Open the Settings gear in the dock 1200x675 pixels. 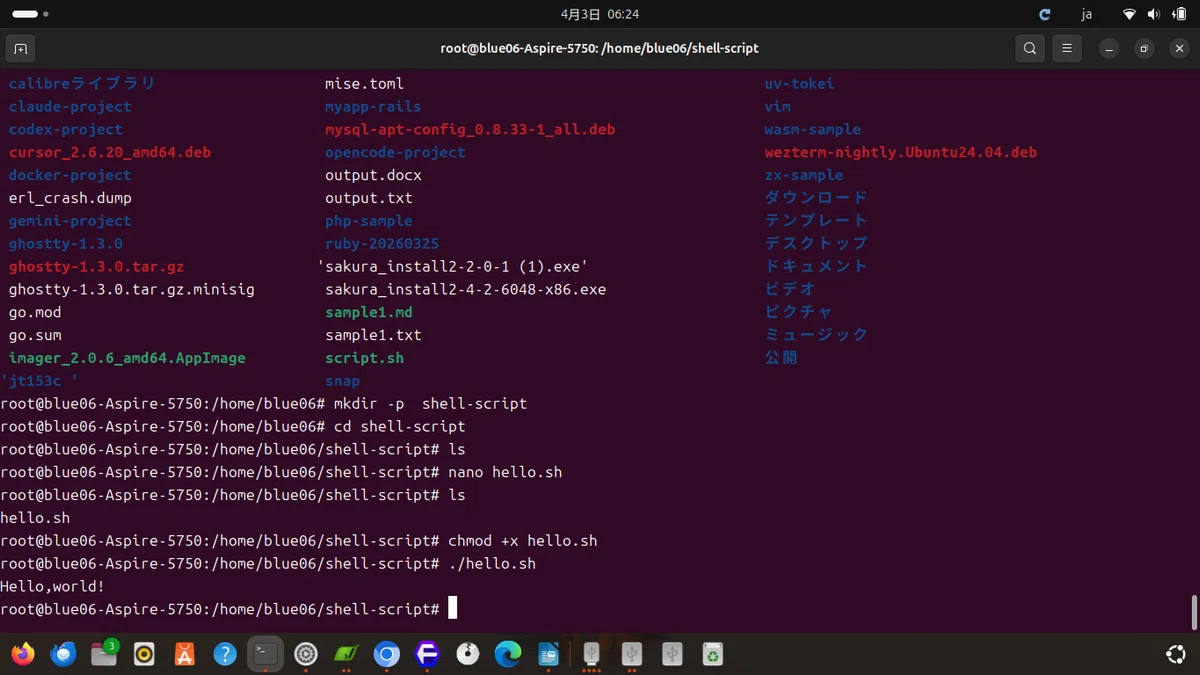[306, 654]
